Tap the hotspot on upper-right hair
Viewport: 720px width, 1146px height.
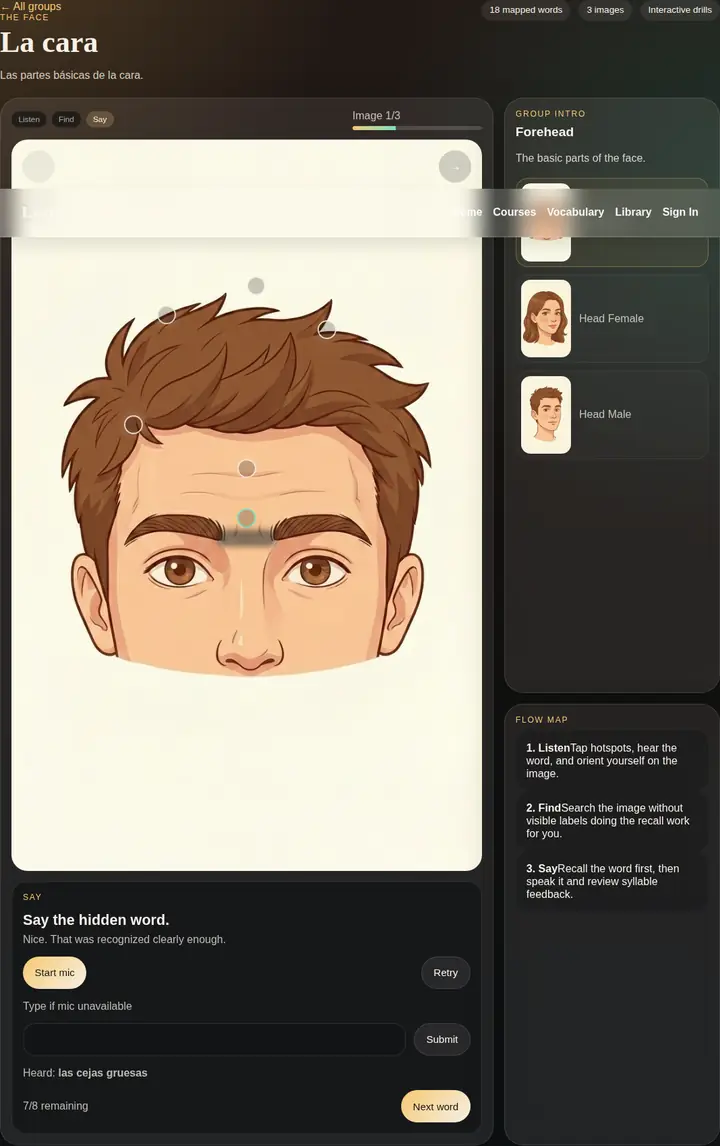[327, 329]
